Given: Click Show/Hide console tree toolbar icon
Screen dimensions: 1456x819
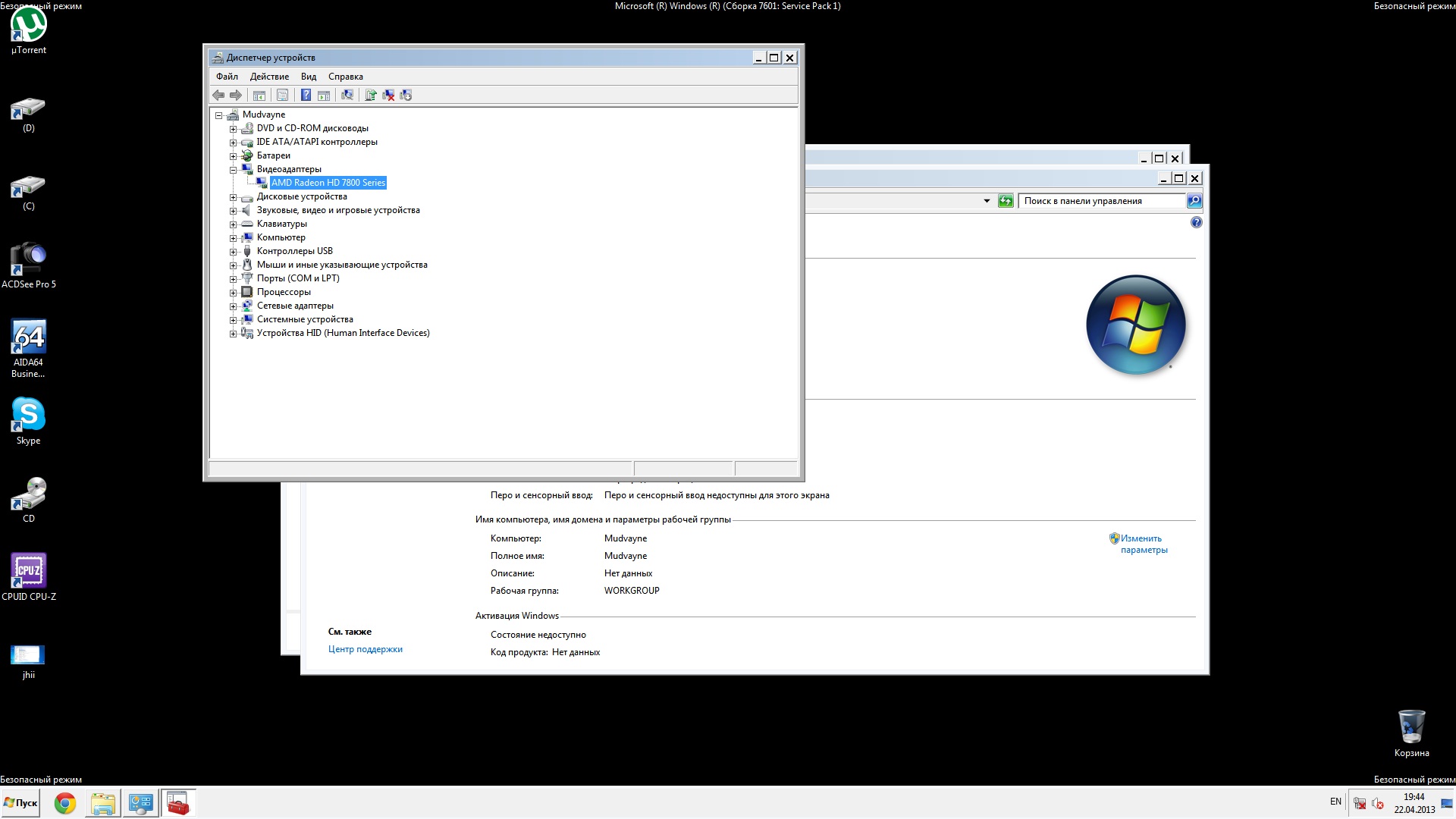Looking at the screenshot, I should (x=259, y=96).
